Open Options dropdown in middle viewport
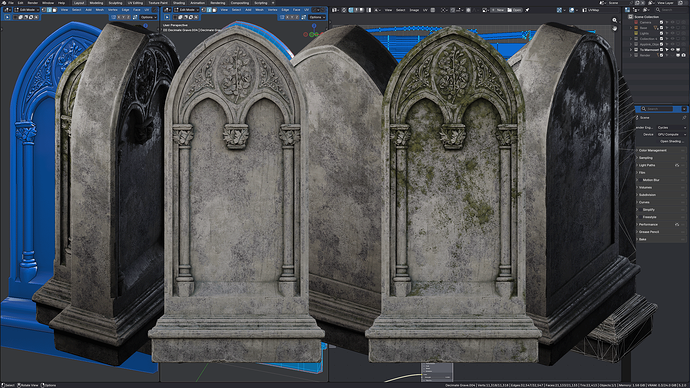690x388 pixels. (317, 17)
